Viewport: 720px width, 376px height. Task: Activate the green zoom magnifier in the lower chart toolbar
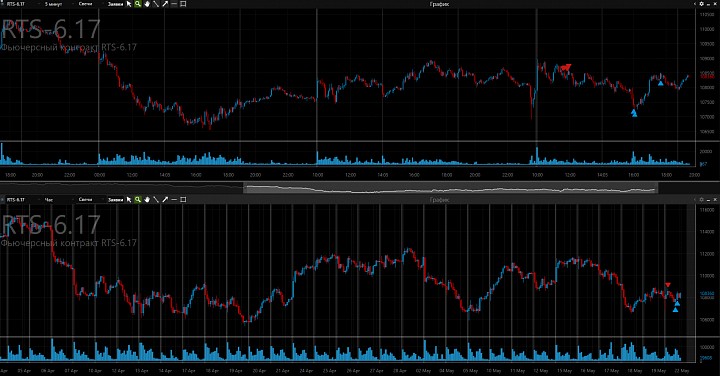138,199
